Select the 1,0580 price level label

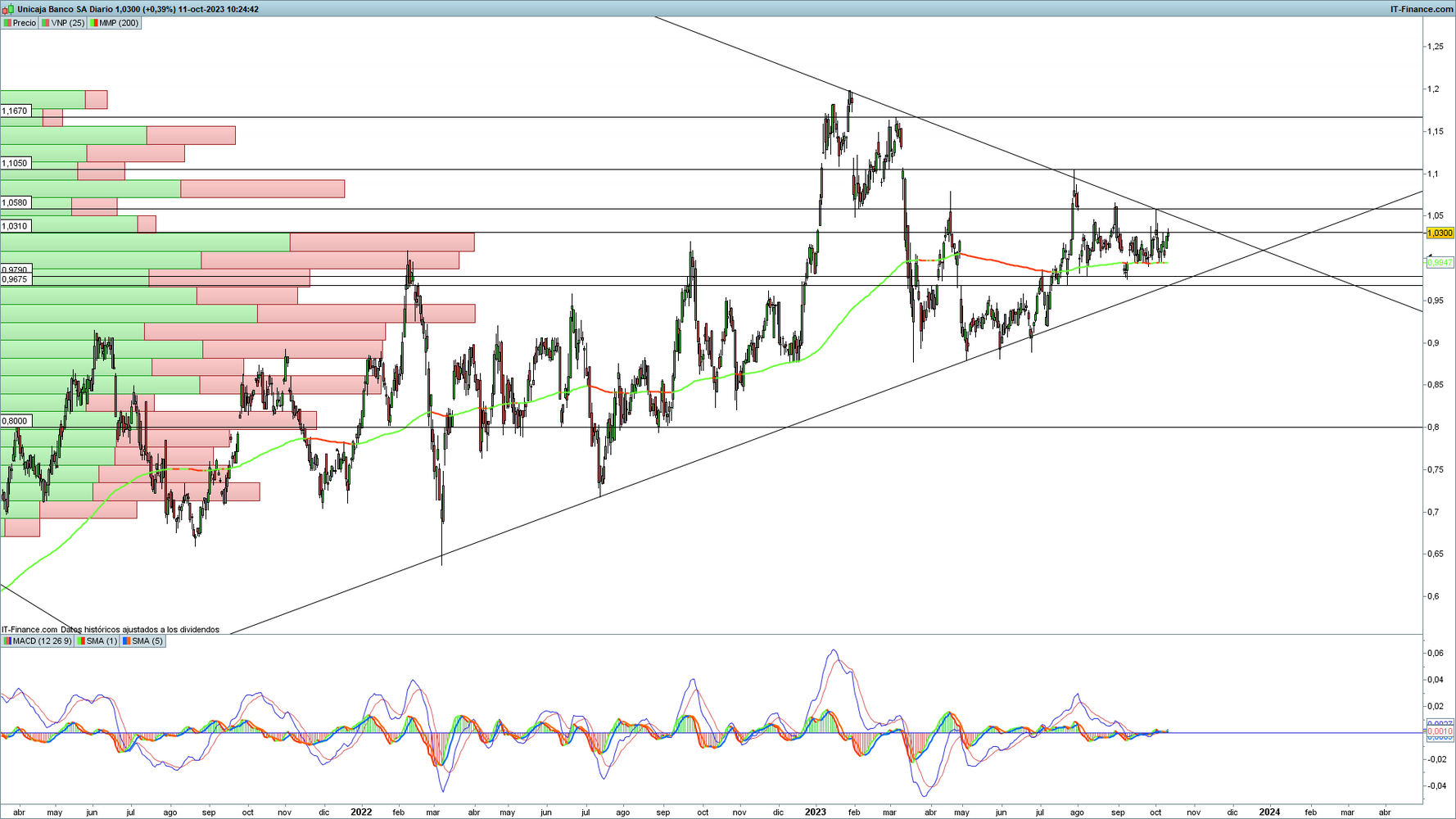[x=15, y=203]
